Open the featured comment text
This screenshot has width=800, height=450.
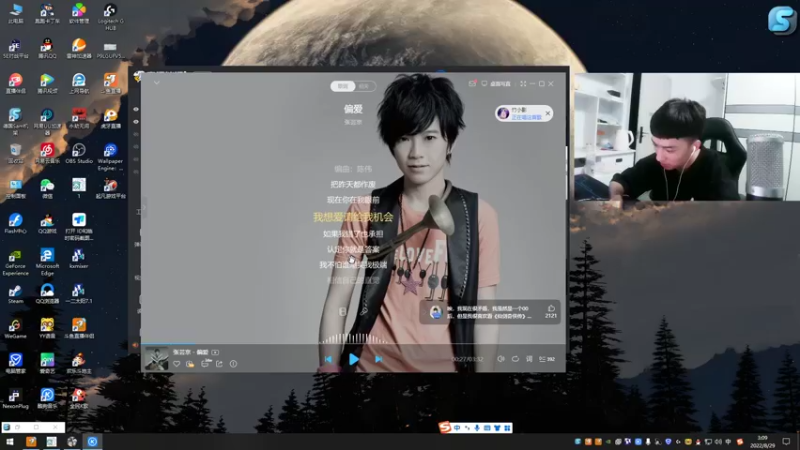click(x=489, y=312)
